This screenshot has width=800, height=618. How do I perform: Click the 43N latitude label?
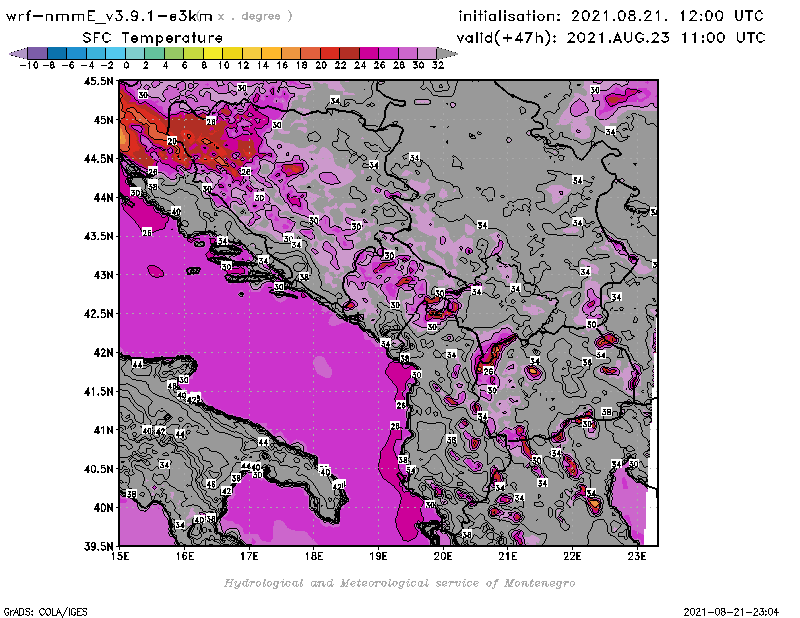pyautogui.click(x=103, y=275)
